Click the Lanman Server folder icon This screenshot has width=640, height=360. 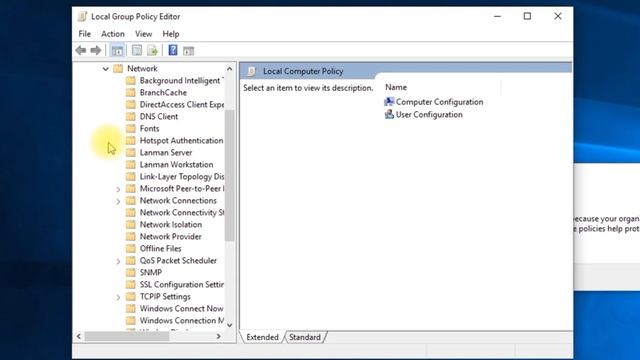pos(131,152)
